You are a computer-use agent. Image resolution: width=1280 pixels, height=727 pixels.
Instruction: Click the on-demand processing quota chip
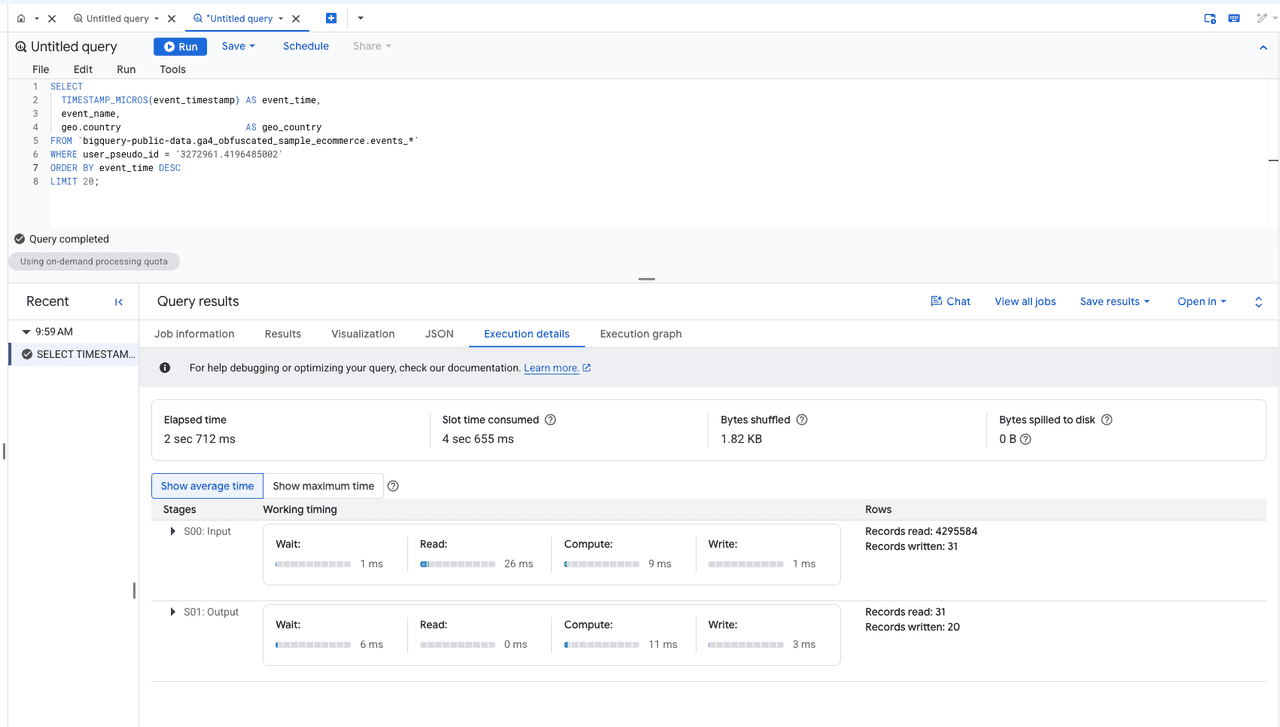point(95,261)
